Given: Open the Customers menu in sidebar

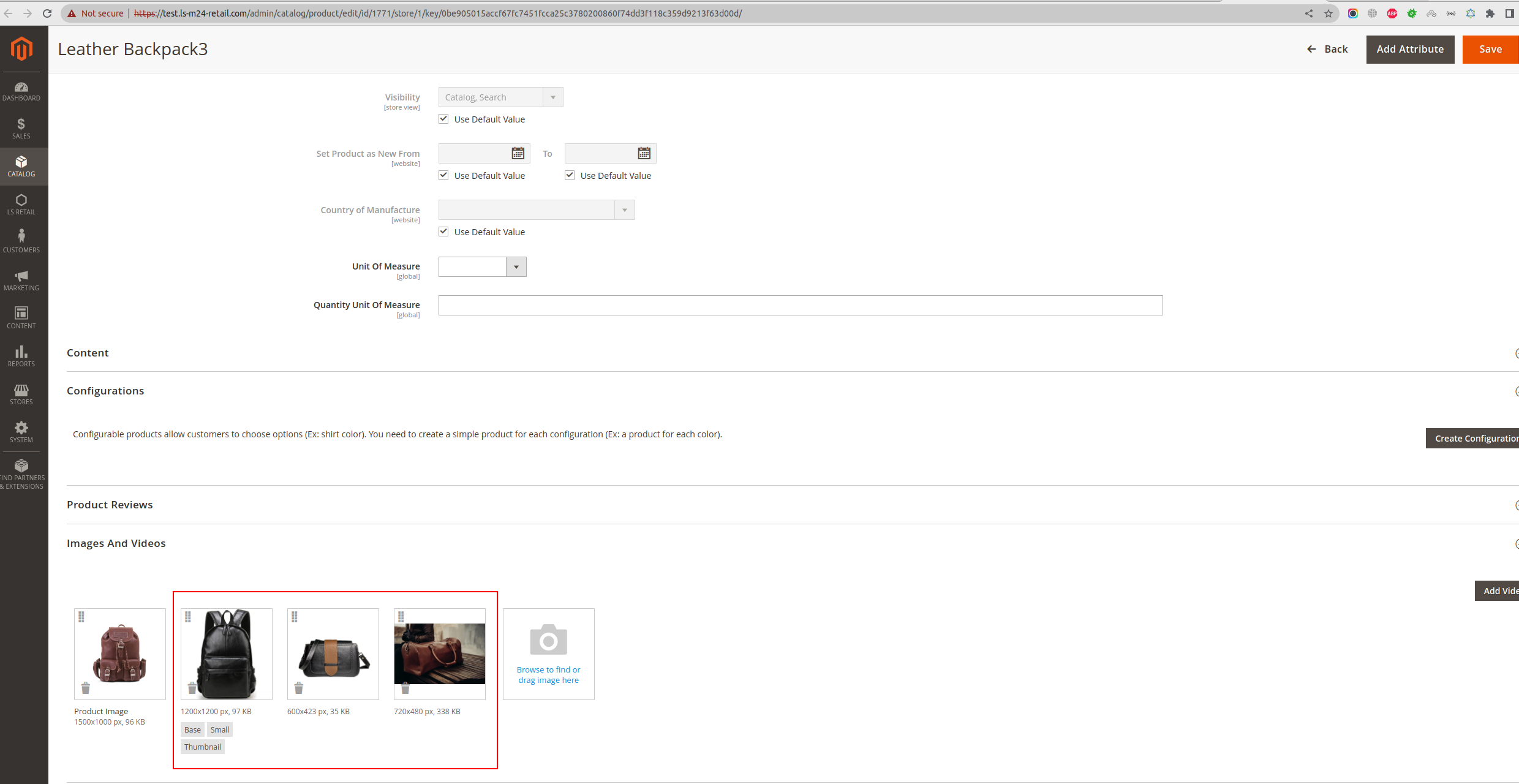Looking at the screenshot, I should click(x=21, y=242).
